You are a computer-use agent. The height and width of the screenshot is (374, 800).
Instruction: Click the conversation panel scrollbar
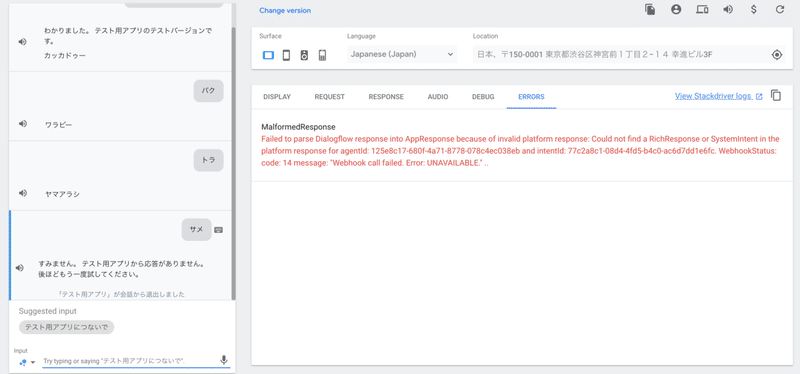click(x=233, y=163)
